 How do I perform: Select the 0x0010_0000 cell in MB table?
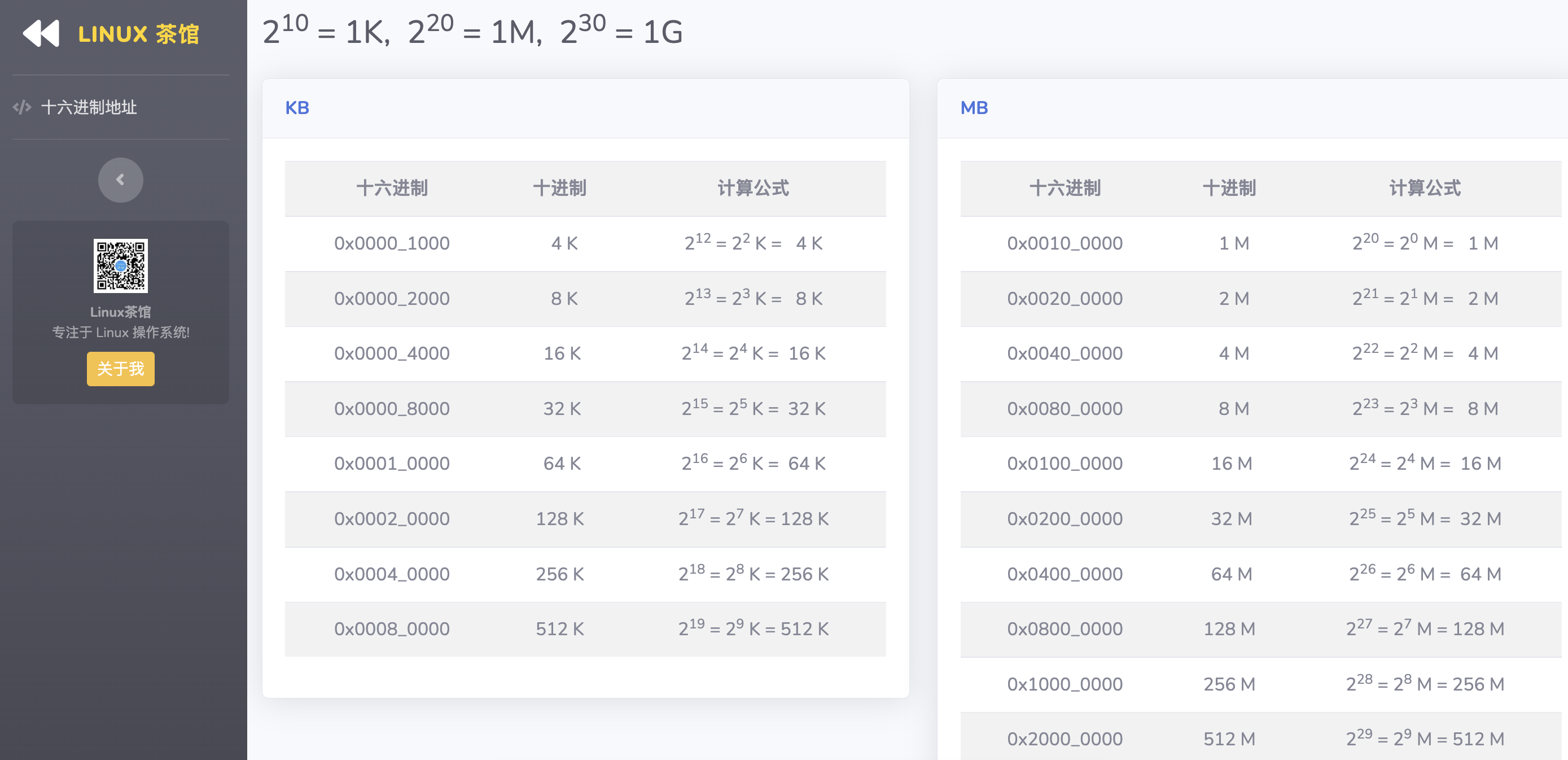click(x=1065, y=243)
